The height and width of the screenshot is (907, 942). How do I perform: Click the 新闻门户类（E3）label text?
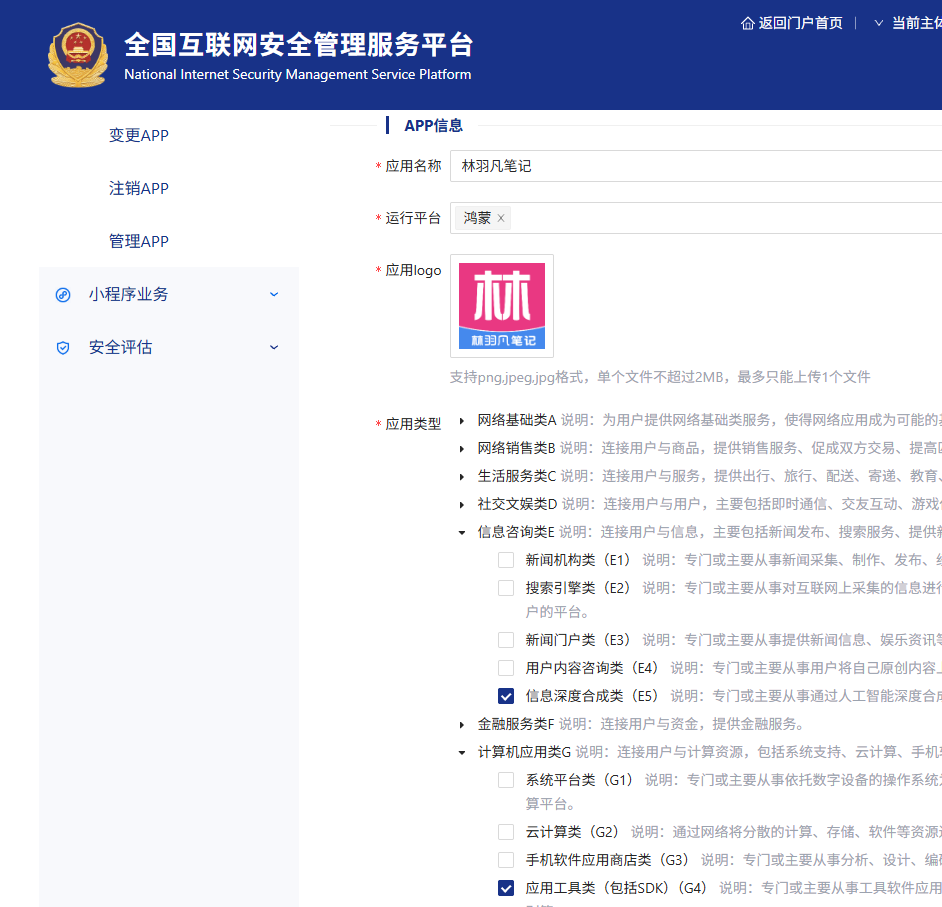point(578,640)
